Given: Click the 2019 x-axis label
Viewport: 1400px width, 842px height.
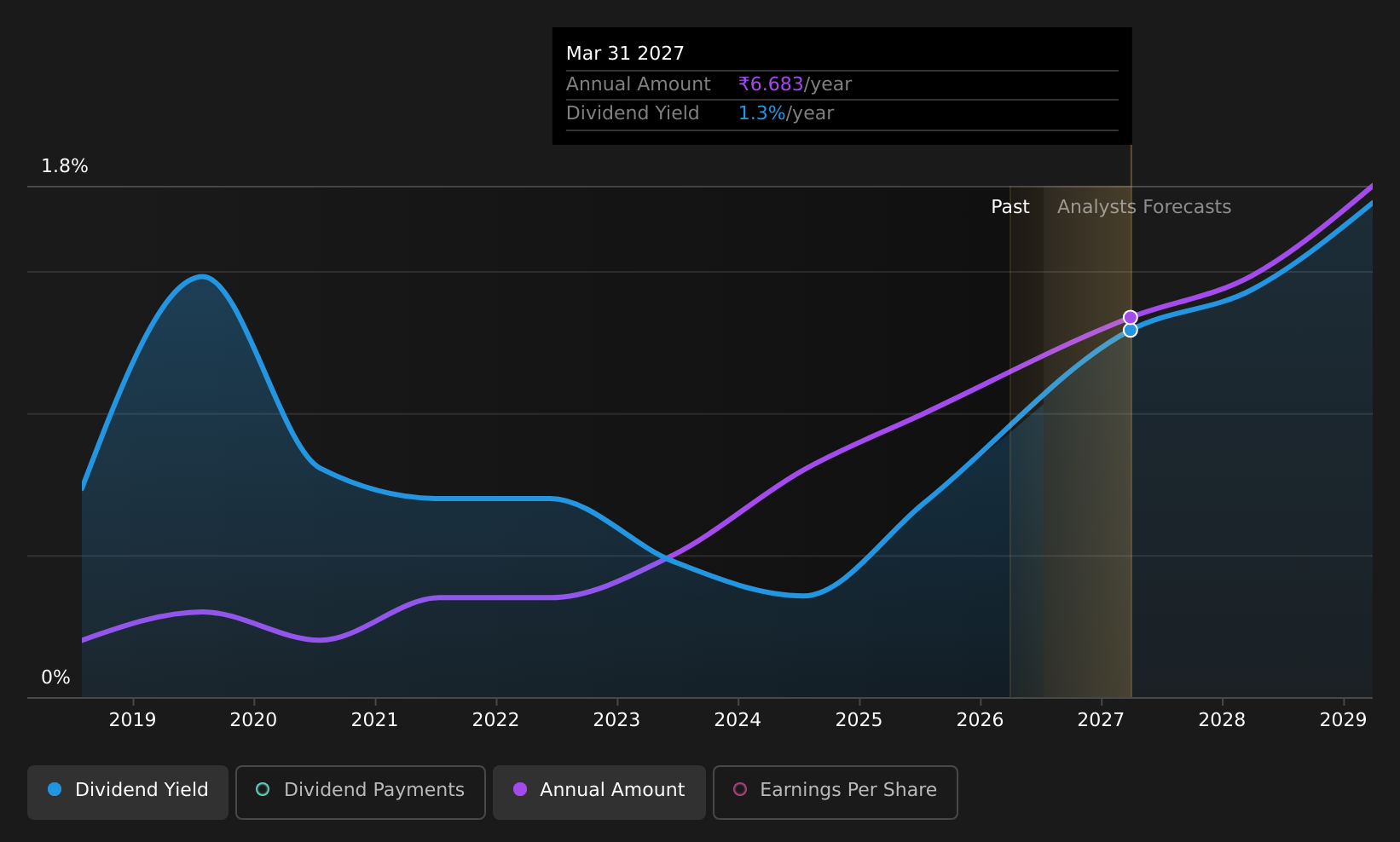Looking at the screenshot, I should pyautogui.click(x=132, y=720).
